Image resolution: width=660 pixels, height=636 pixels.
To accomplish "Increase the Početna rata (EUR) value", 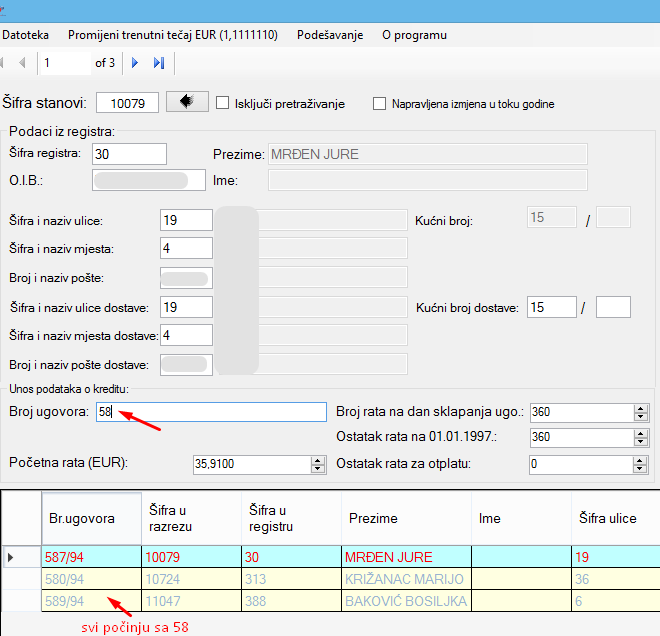I will pos(319,460).
